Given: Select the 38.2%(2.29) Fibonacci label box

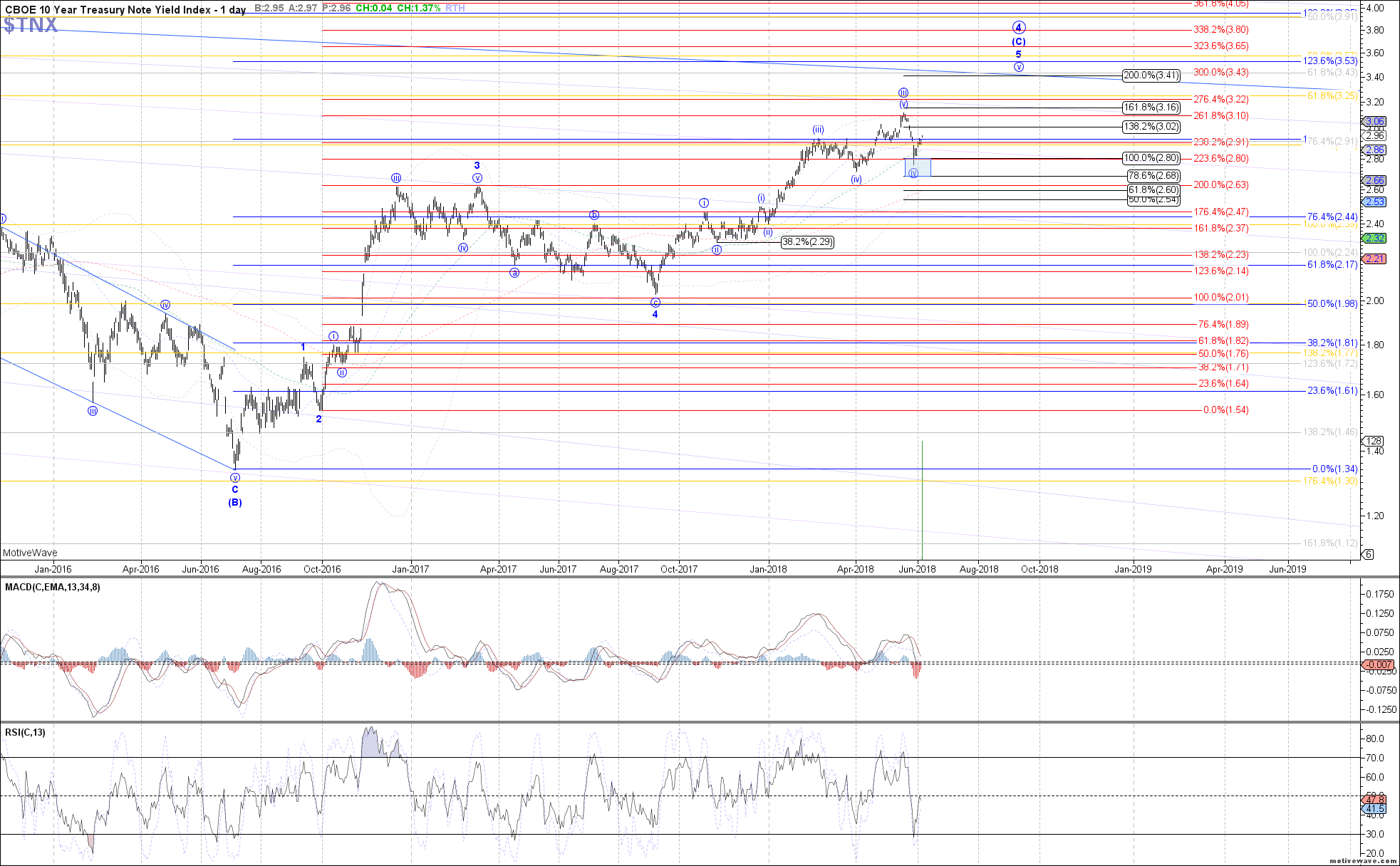Looking at the screenshot, I should pos(807,242).
